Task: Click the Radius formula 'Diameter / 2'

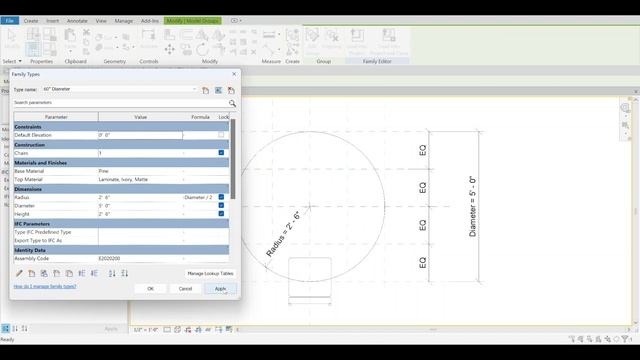Action: 198,197
